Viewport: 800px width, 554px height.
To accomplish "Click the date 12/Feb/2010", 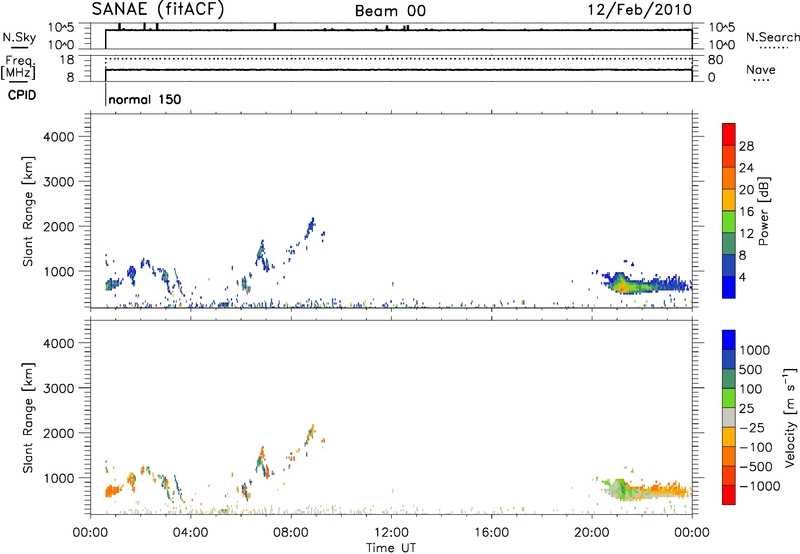I will (x=640, y=9).
